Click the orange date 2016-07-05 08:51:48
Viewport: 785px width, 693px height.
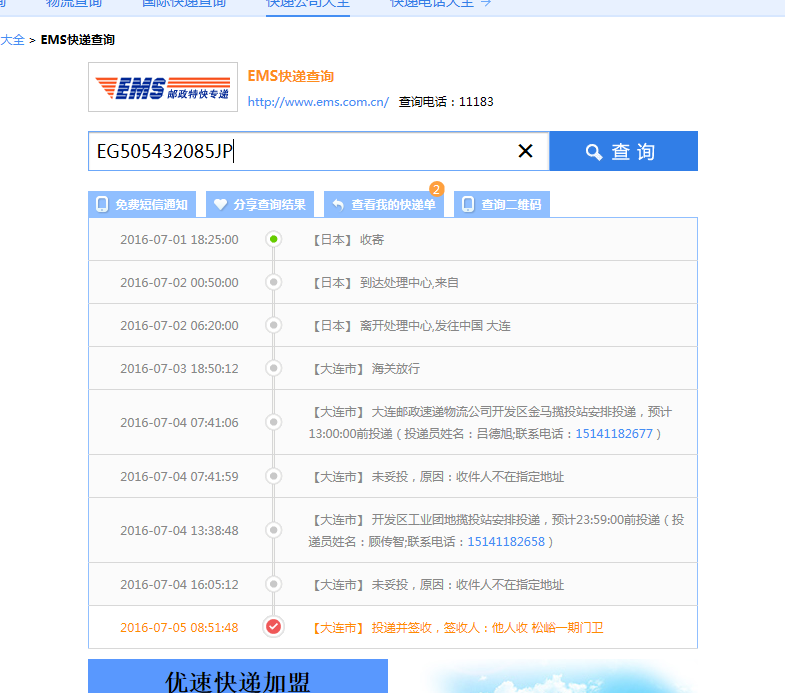point(179,628)
